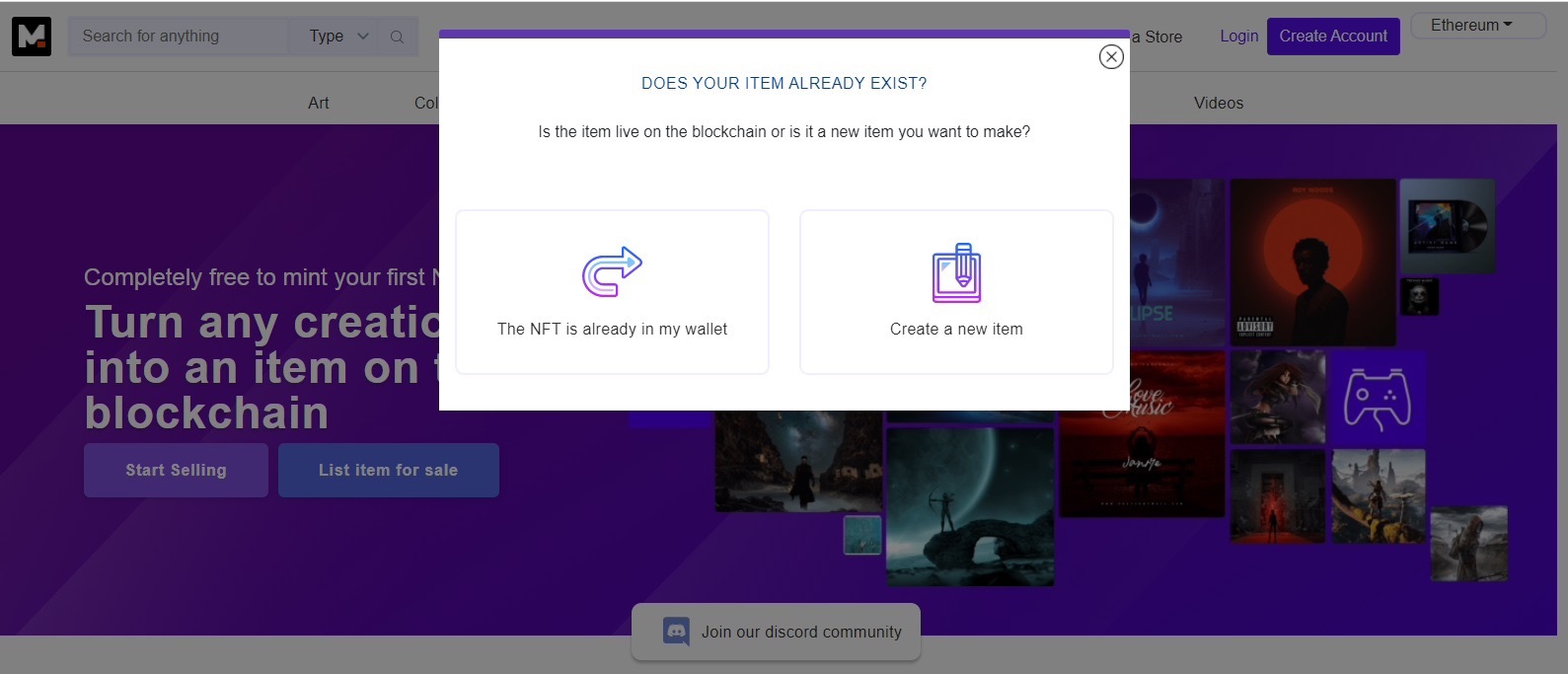Choose The NFT is already in my wallet
Image resolution: width=1568 pixels, height=674 pixels.
[612, 292]
